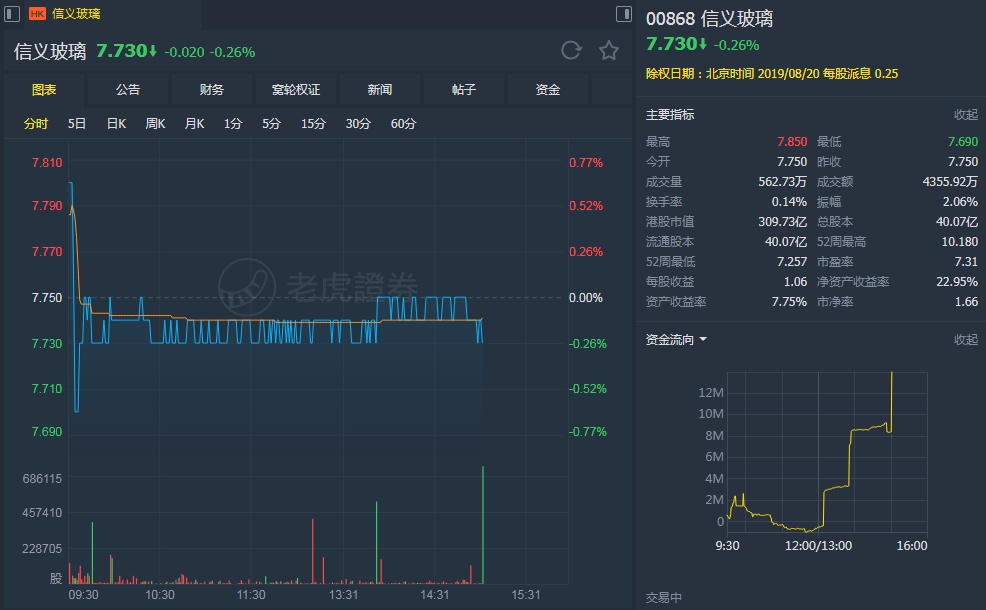Select the 15分 interval
This screenshot has width=986, height=610.
313,123
